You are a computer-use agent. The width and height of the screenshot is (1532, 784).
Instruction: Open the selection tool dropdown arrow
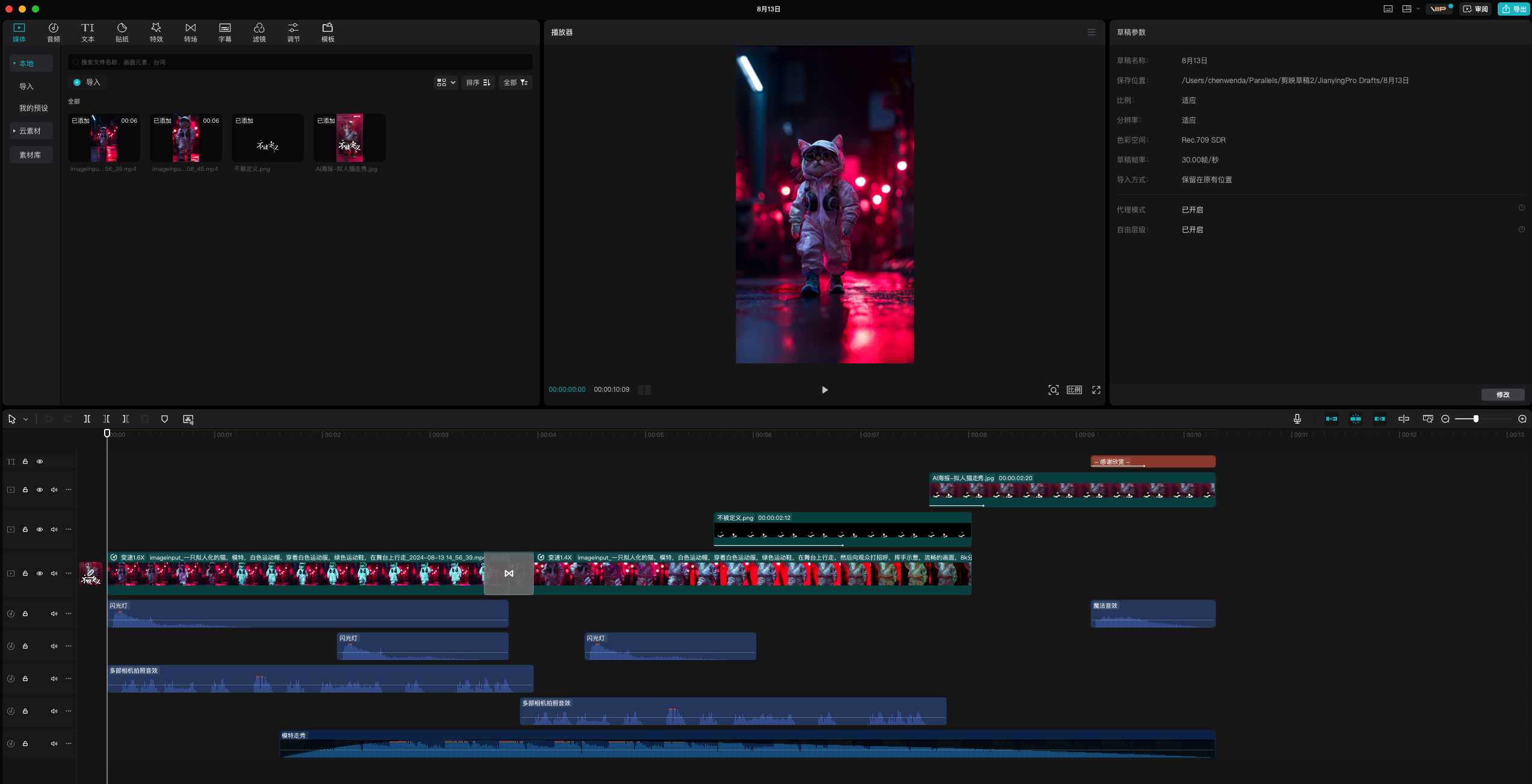click(25, 419)
